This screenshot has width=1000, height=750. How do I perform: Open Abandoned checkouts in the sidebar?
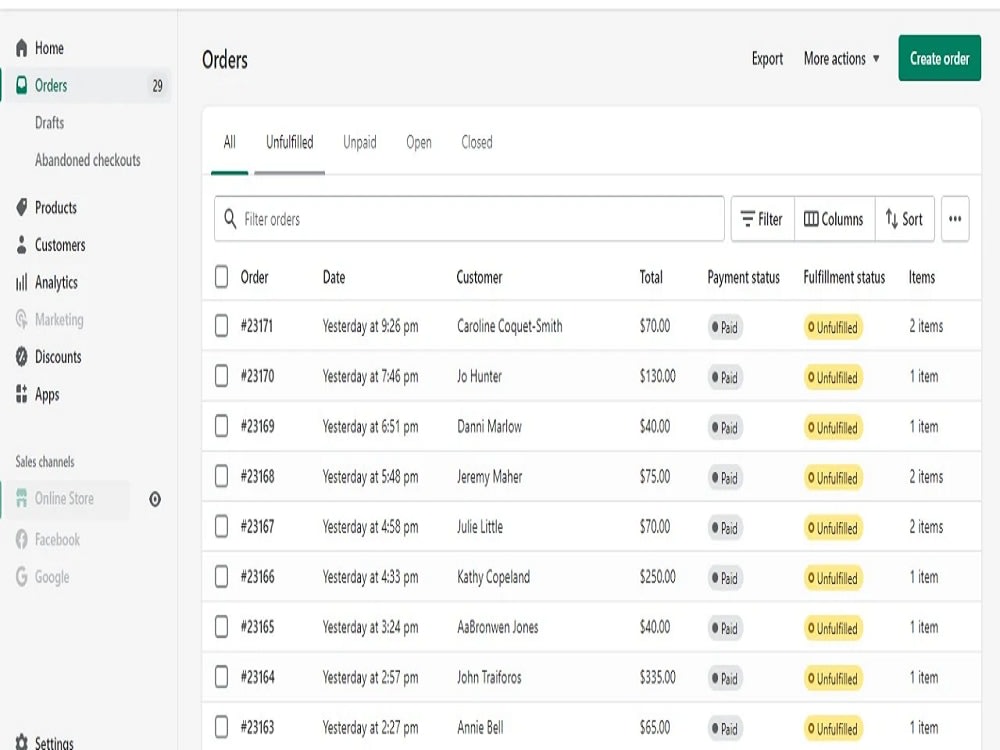point(88,159)
